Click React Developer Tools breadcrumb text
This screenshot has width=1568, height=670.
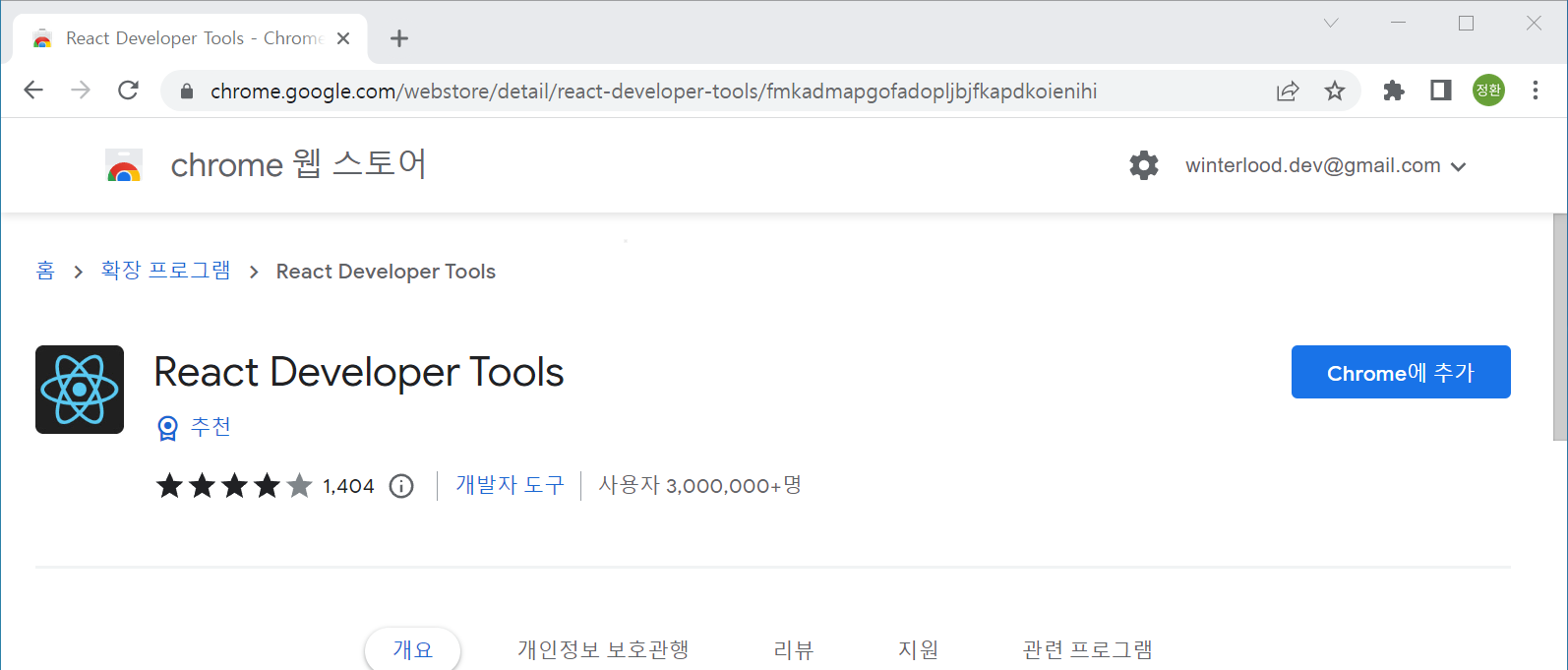(x=386, y=272)
